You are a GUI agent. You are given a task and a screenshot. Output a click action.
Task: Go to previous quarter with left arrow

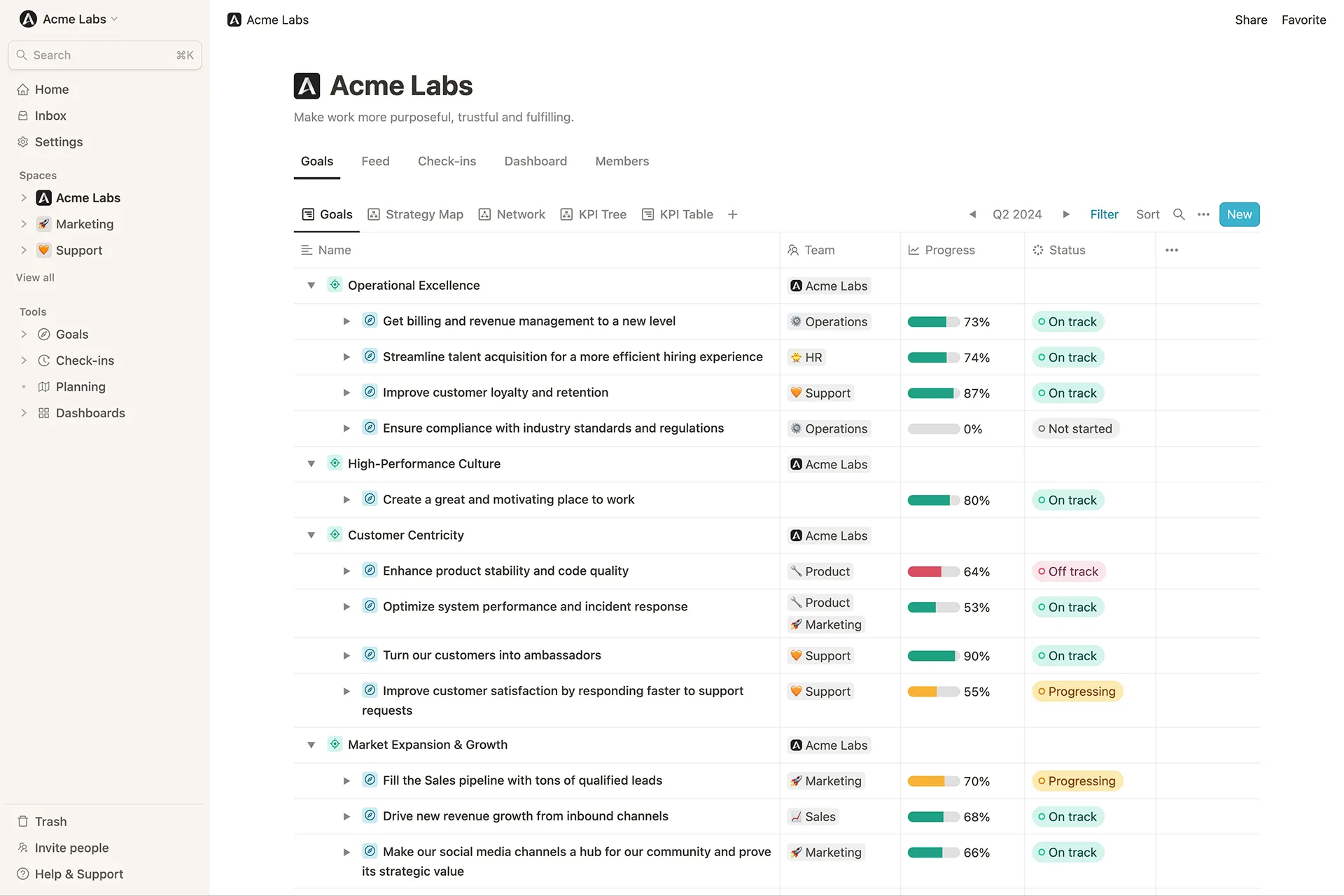pyautogui.click(x=972, y=214)
